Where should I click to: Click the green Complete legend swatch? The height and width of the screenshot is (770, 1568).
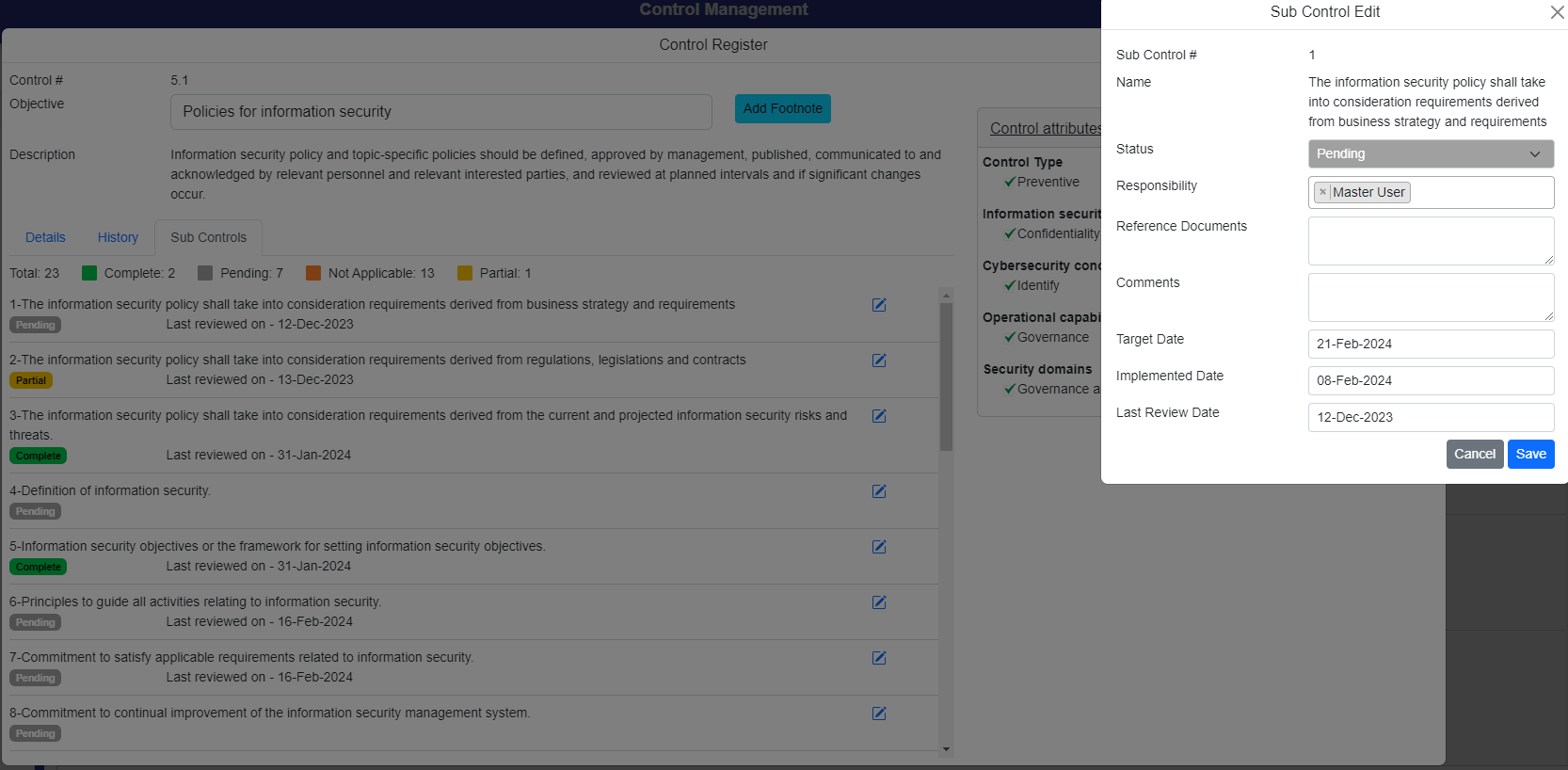coord(89,273)
